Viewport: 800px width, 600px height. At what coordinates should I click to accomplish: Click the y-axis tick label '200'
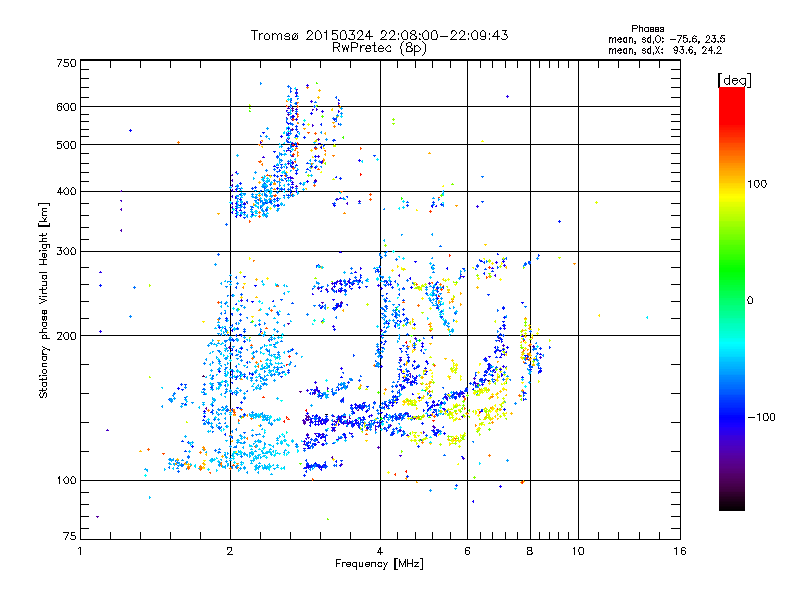pyautogui.click(x=67, y=336)
